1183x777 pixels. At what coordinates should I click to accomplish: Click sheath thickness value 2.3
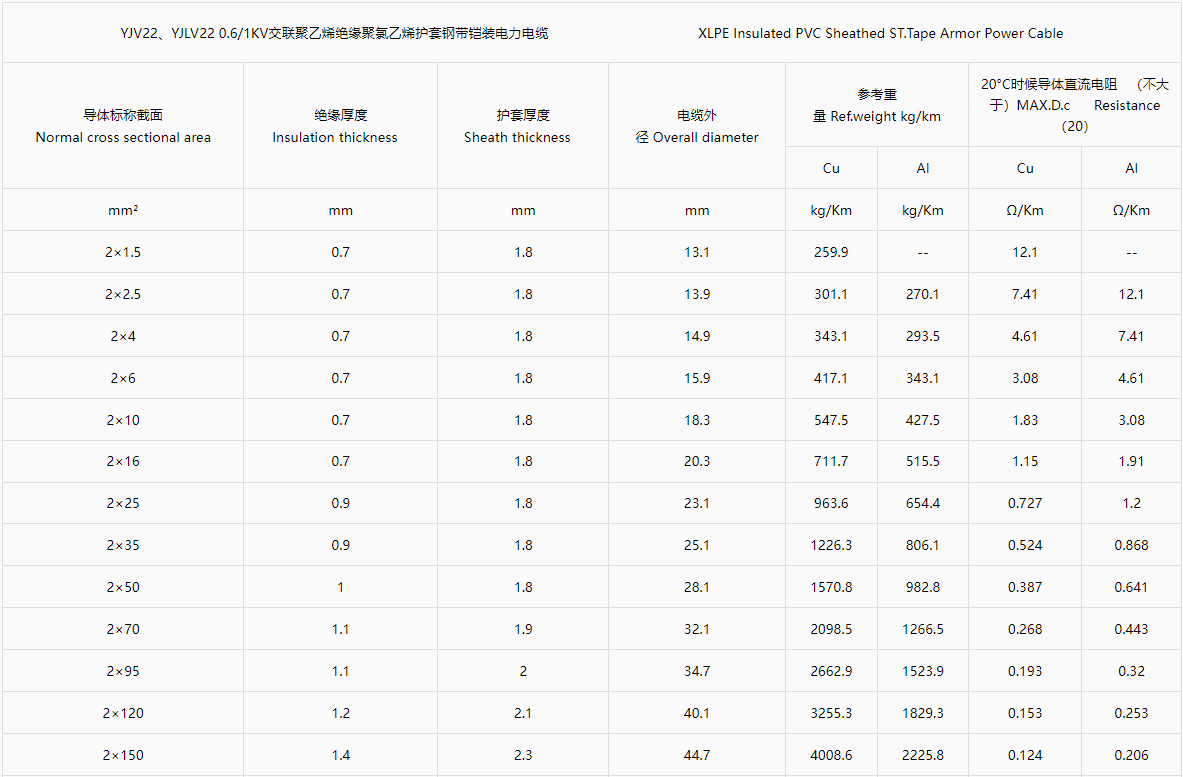click(x=523, y=755)
